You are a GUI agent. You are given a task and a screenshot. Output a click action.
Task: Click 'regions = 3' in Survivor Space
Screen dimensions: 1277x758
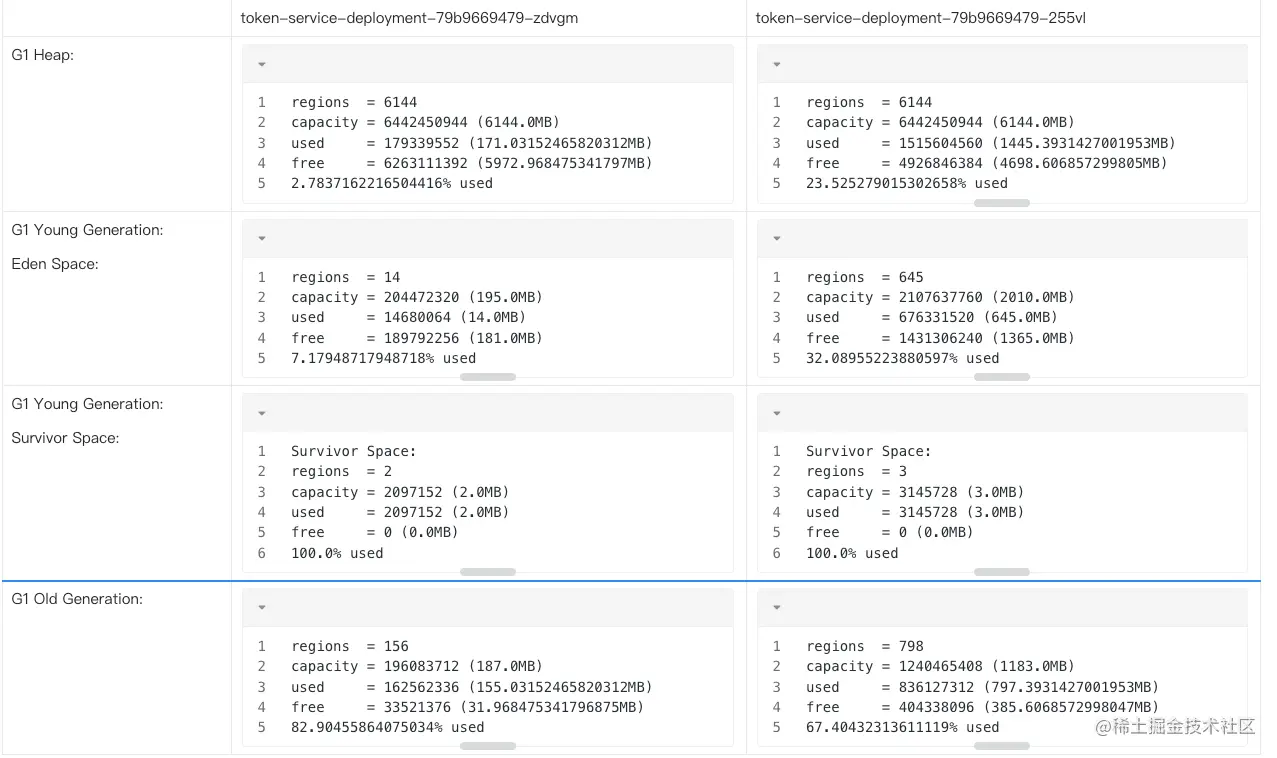(x=857, y=471)
